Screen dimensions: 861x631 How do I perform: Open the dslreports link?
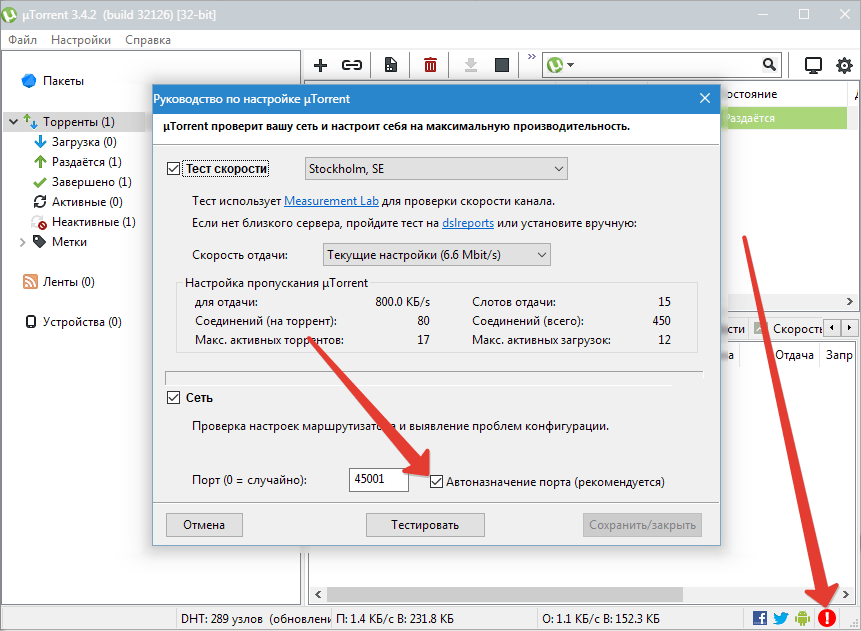(468, 223)
